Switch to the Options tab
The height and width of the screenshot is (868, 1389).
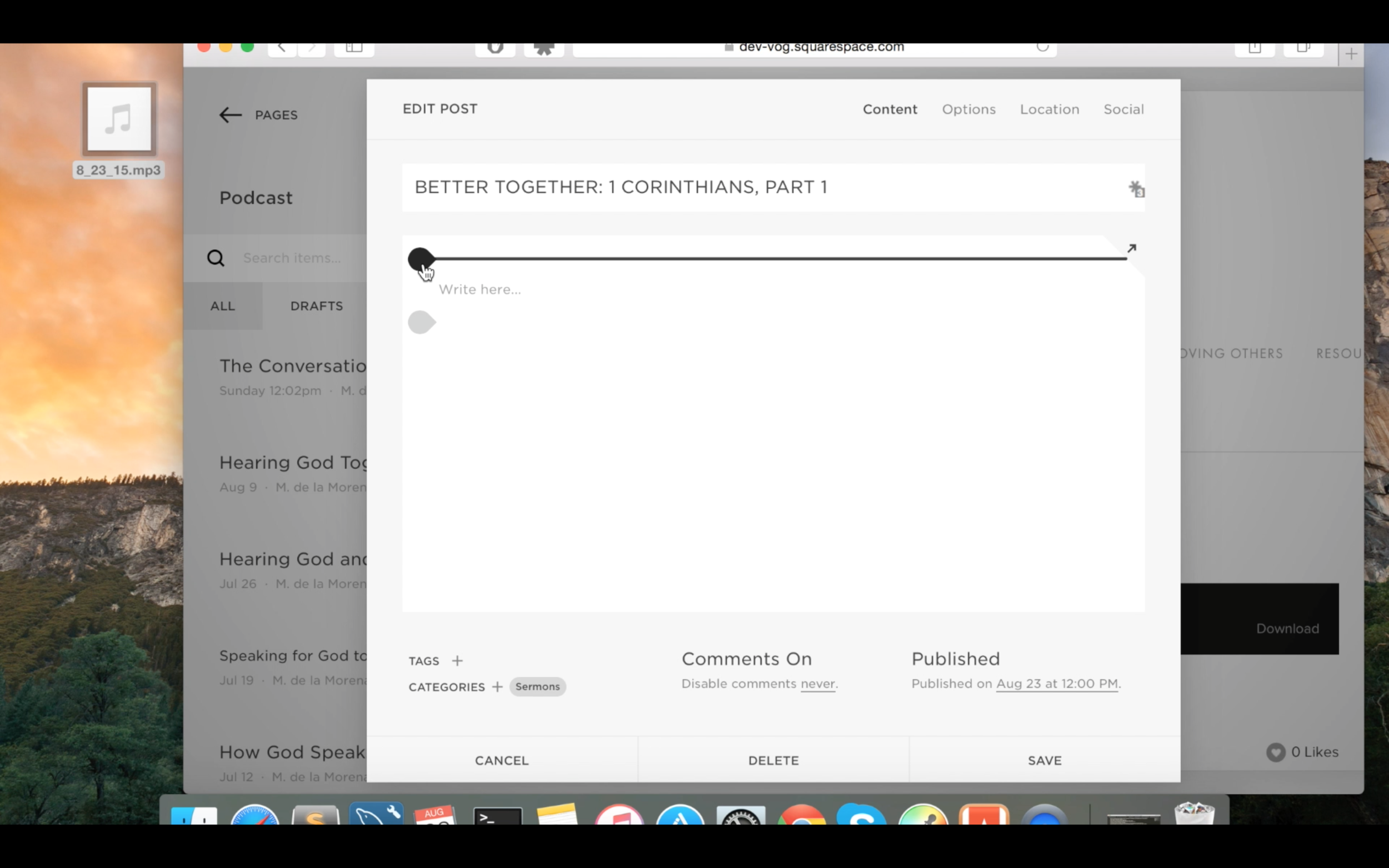968,109
